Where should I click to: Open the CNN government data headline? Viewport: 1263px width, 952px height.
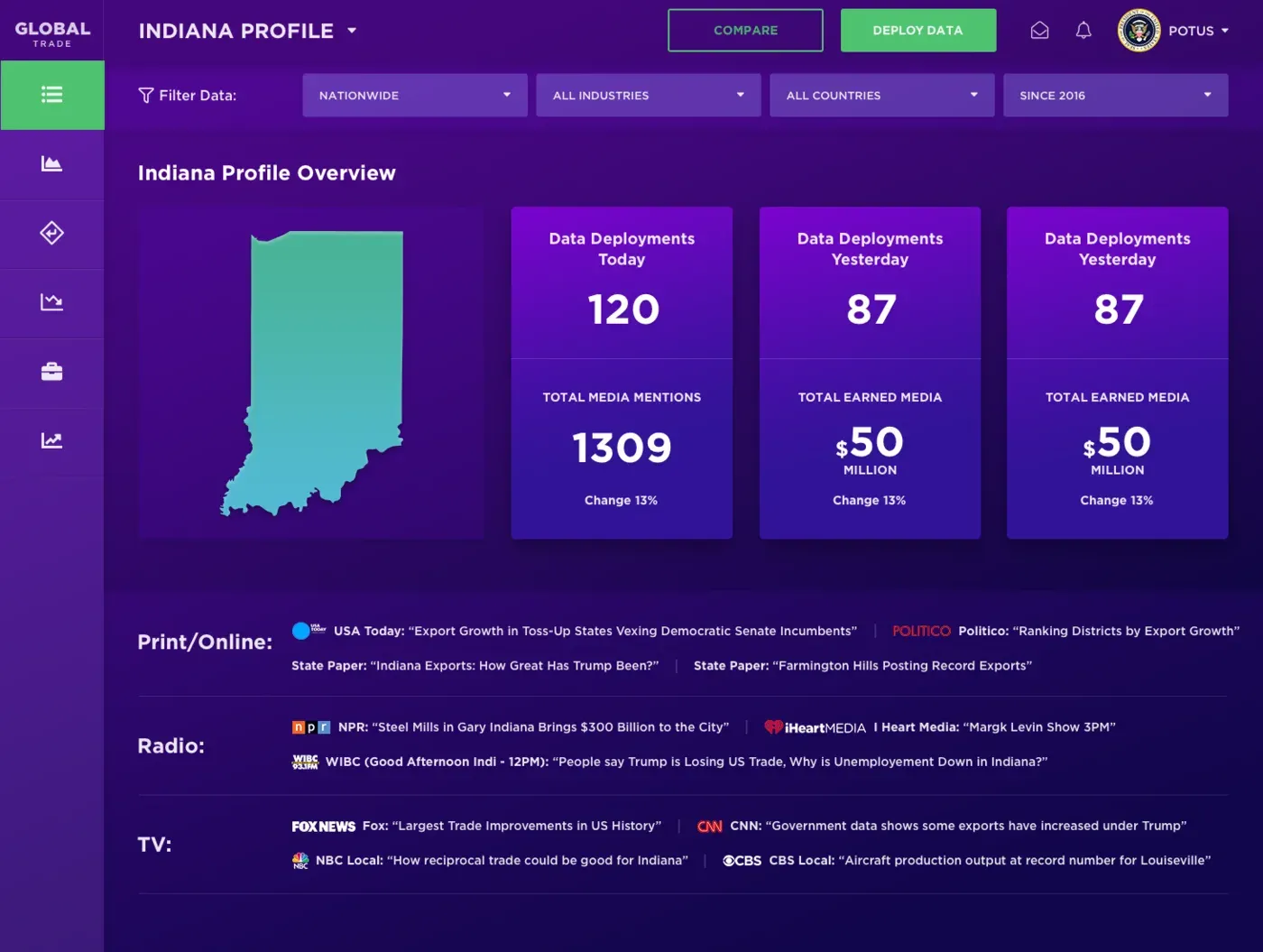pyautogui.click(x=958, y=826)
